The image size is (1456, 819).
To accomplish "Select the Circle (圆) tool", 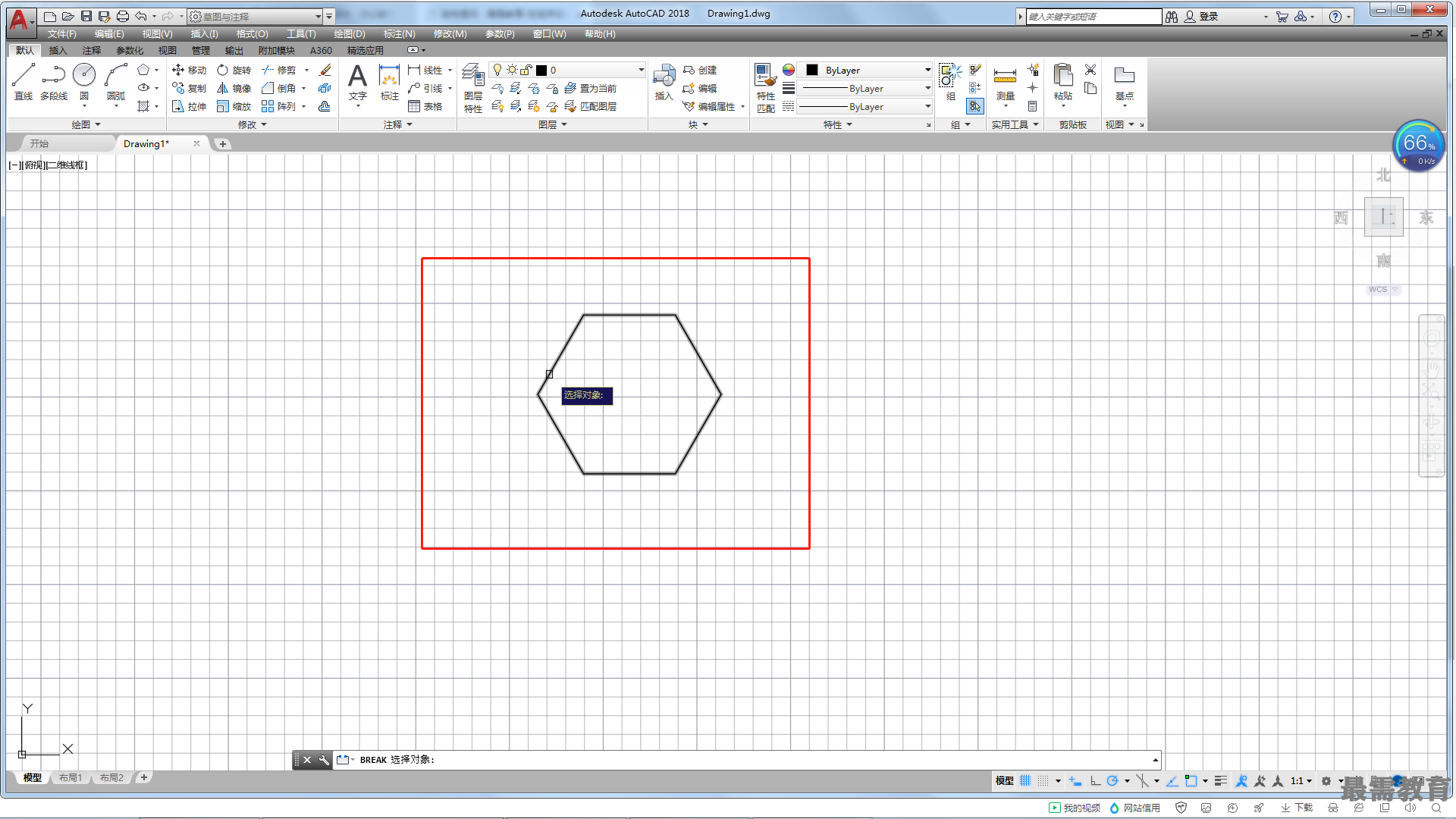I will coord(84,81).
